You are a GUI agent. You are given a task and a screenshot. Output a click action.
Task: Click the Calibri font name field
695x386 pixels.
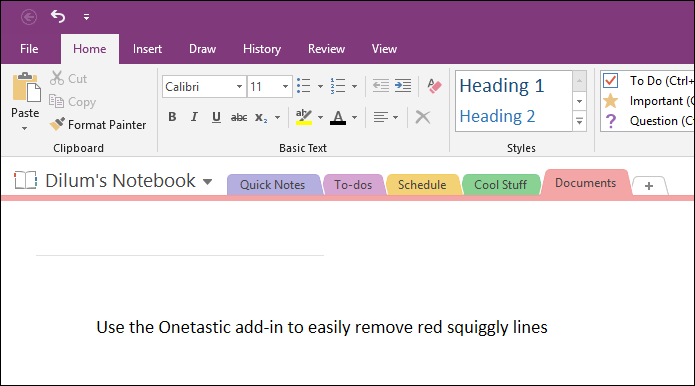[198, 86]
